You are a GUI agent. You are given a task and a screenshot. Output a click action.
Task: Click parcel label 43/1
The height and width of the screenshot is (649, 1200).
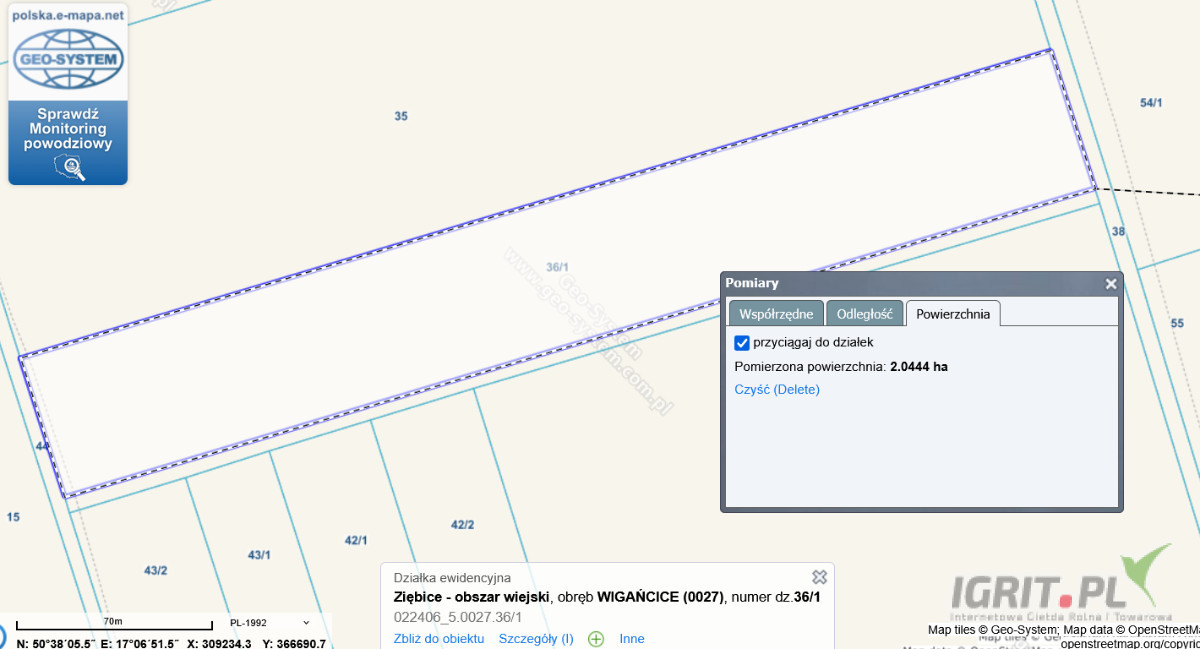point(259,554)
